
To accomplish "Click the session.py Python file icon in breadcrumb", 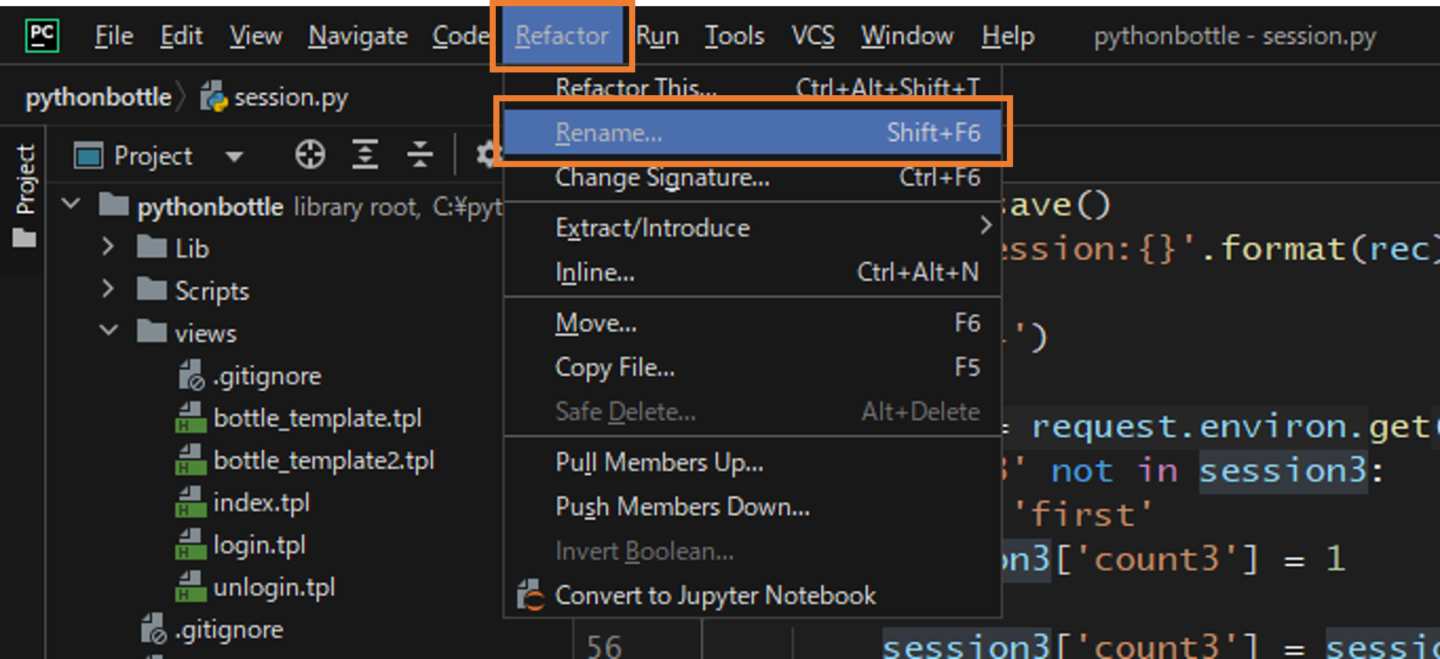I will [213, 97].
